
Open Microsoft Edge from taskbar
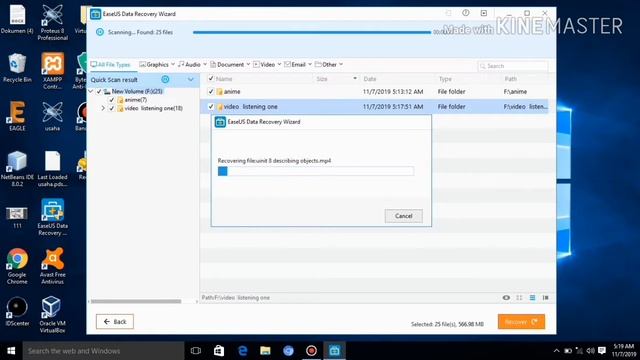(242, 351)
